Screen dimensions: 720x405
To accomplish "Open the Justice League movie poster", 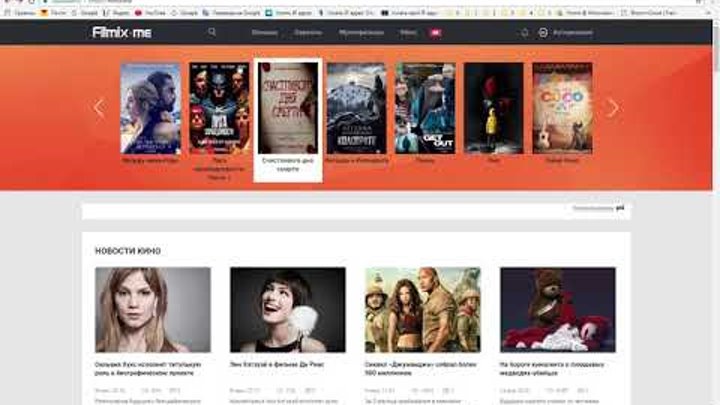I will point(219,108).
